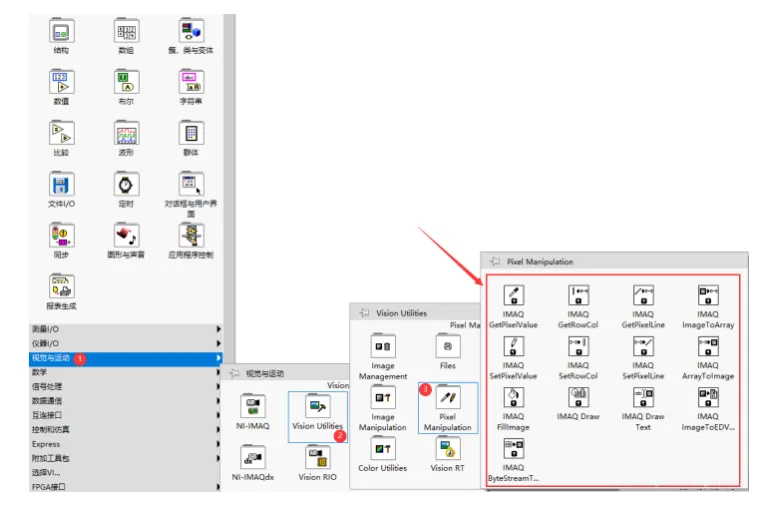The image size is (769, 513).
Task: Select the IMAQ ImageToArray VI
Action: 708,295
